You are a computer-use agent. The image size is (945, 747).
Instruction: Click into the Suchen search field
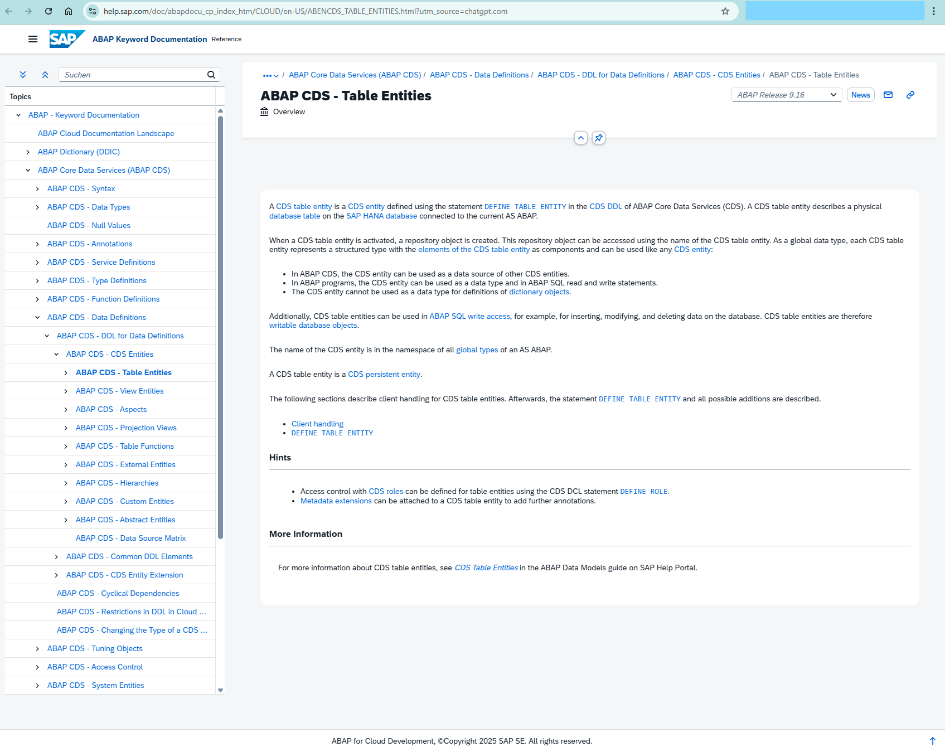pos(133,75)
